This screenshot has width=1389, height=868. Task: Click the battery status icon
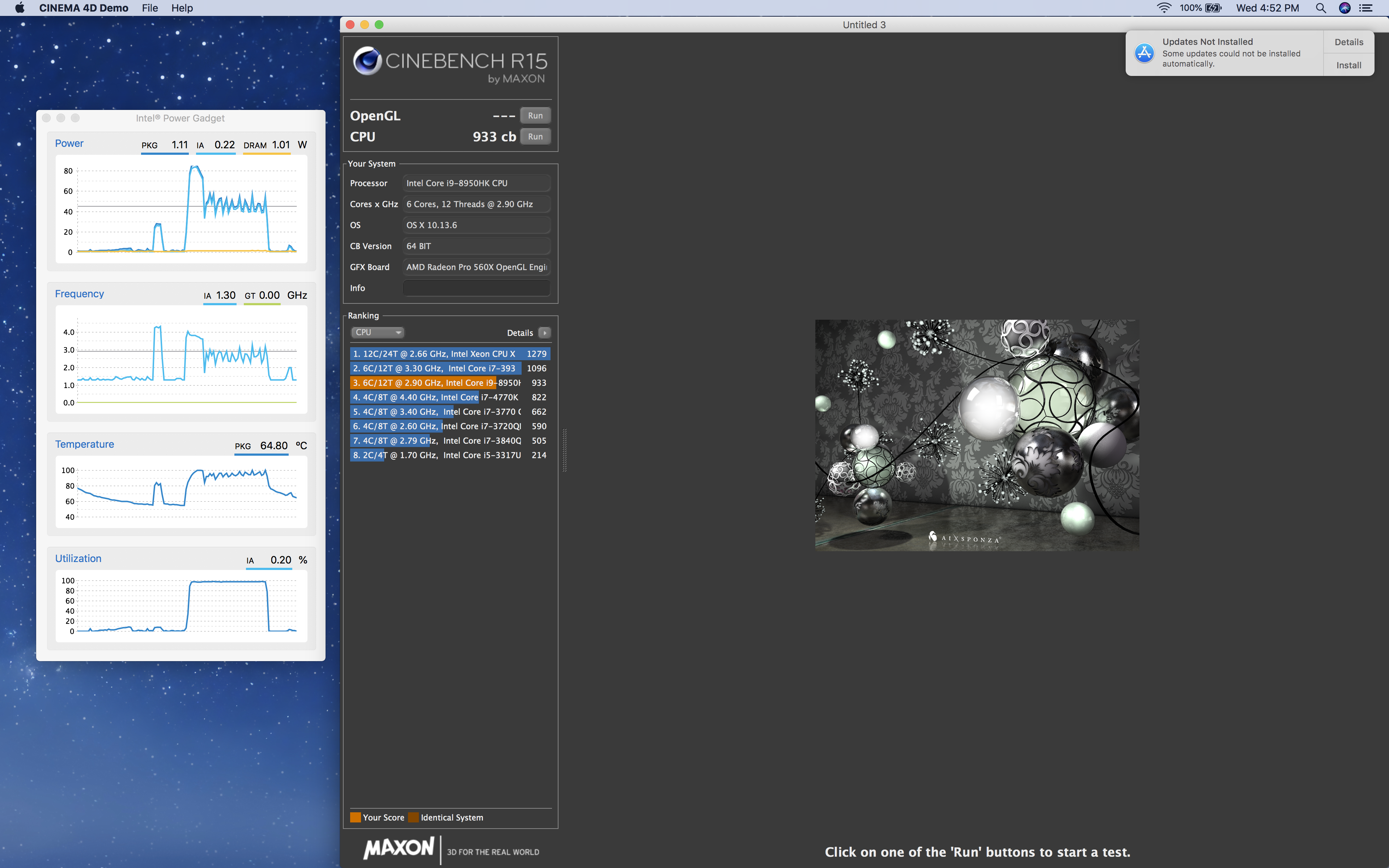[x=1213, y=8]
